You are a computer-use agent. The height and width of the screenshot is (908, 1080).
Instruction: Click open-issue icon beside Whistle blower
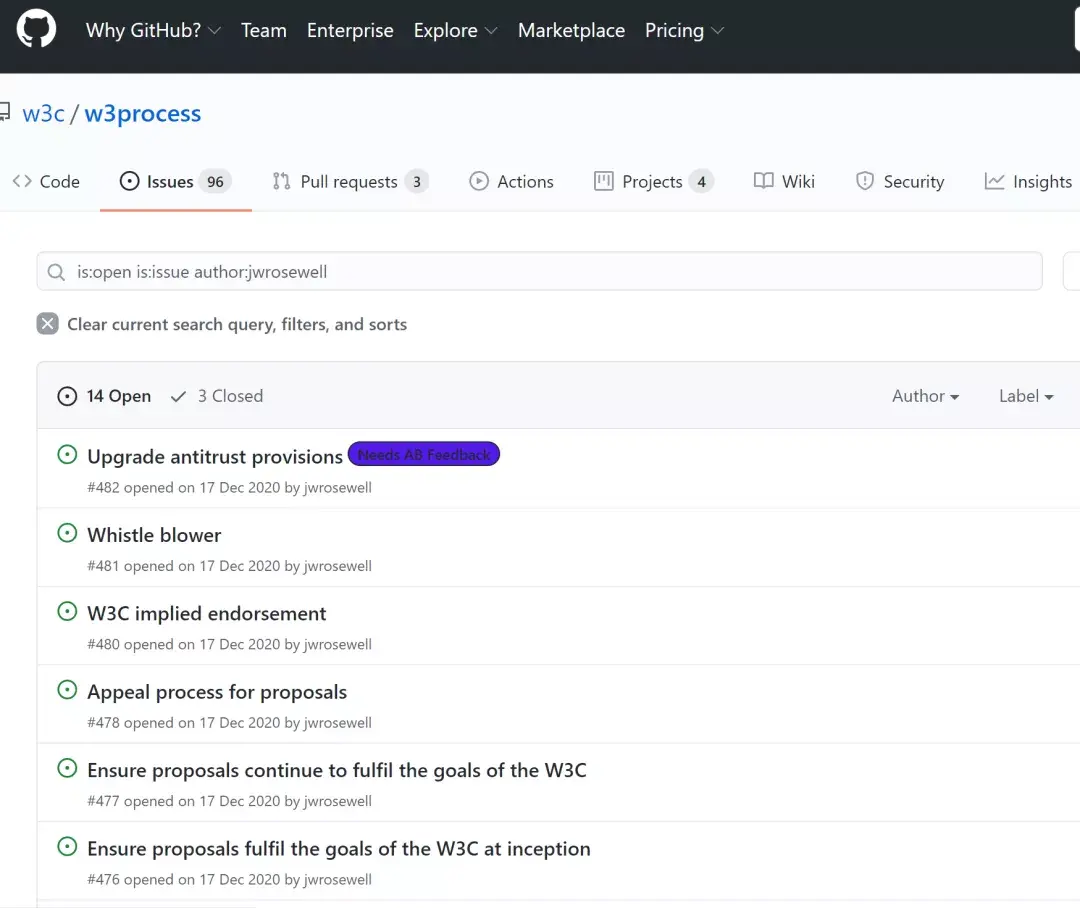(67, 534)
